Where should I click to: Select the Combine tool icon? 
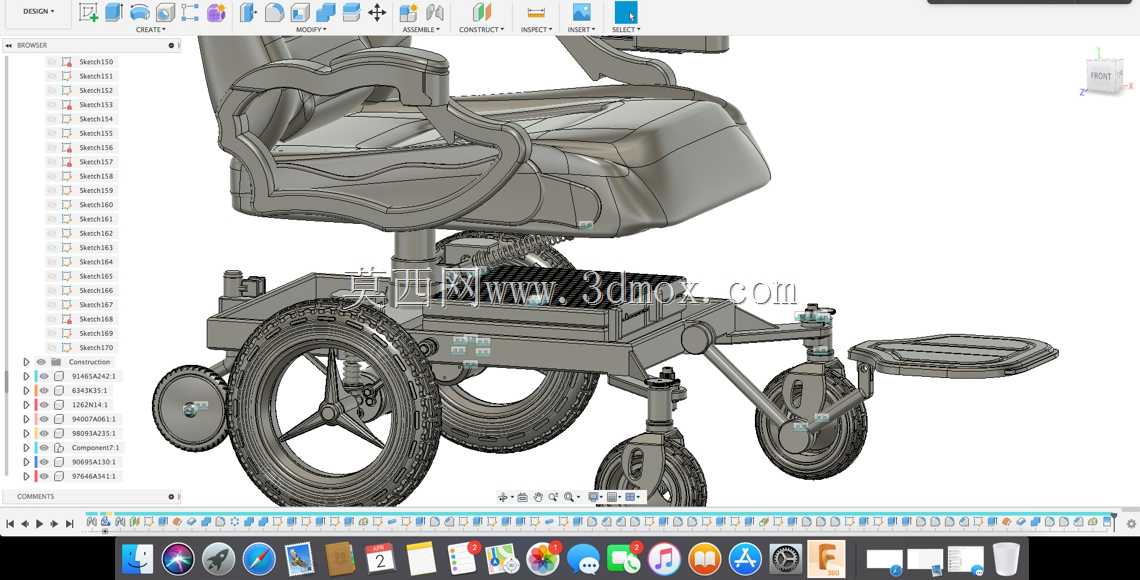click(x=326, y=12)
